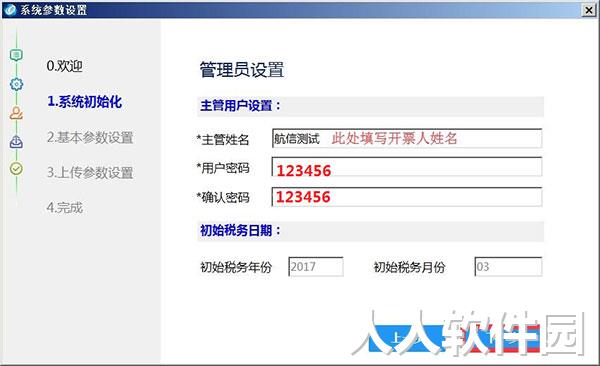Click the *确认密码 label
The width and height of the screenshot is (600, 366).
coord(222,197)
